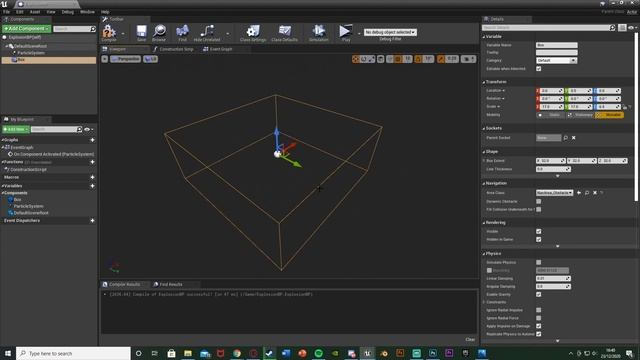Click the Compile toolbar icon

(109, 32)
